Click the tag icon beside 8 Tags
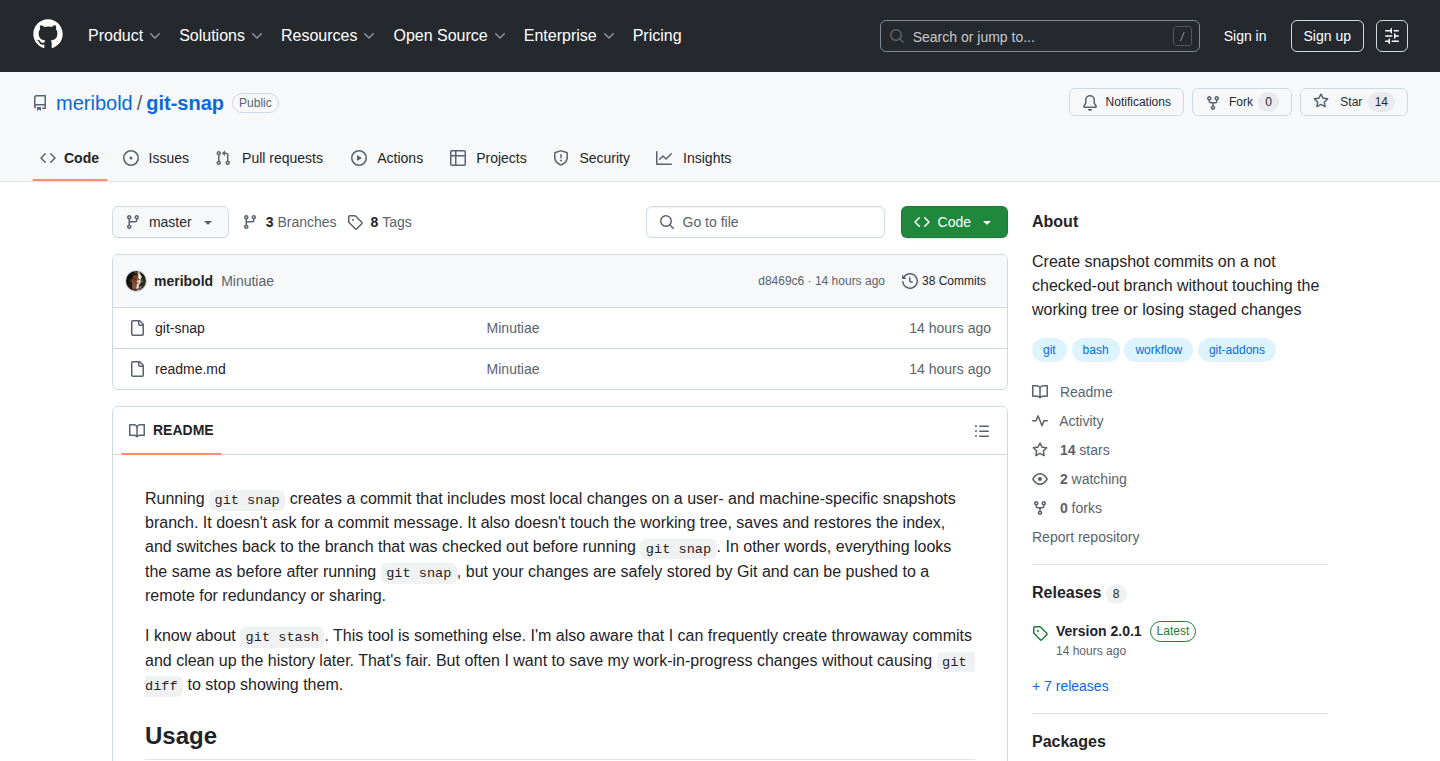Screen dimensions: 1440x761 point(355,222)
